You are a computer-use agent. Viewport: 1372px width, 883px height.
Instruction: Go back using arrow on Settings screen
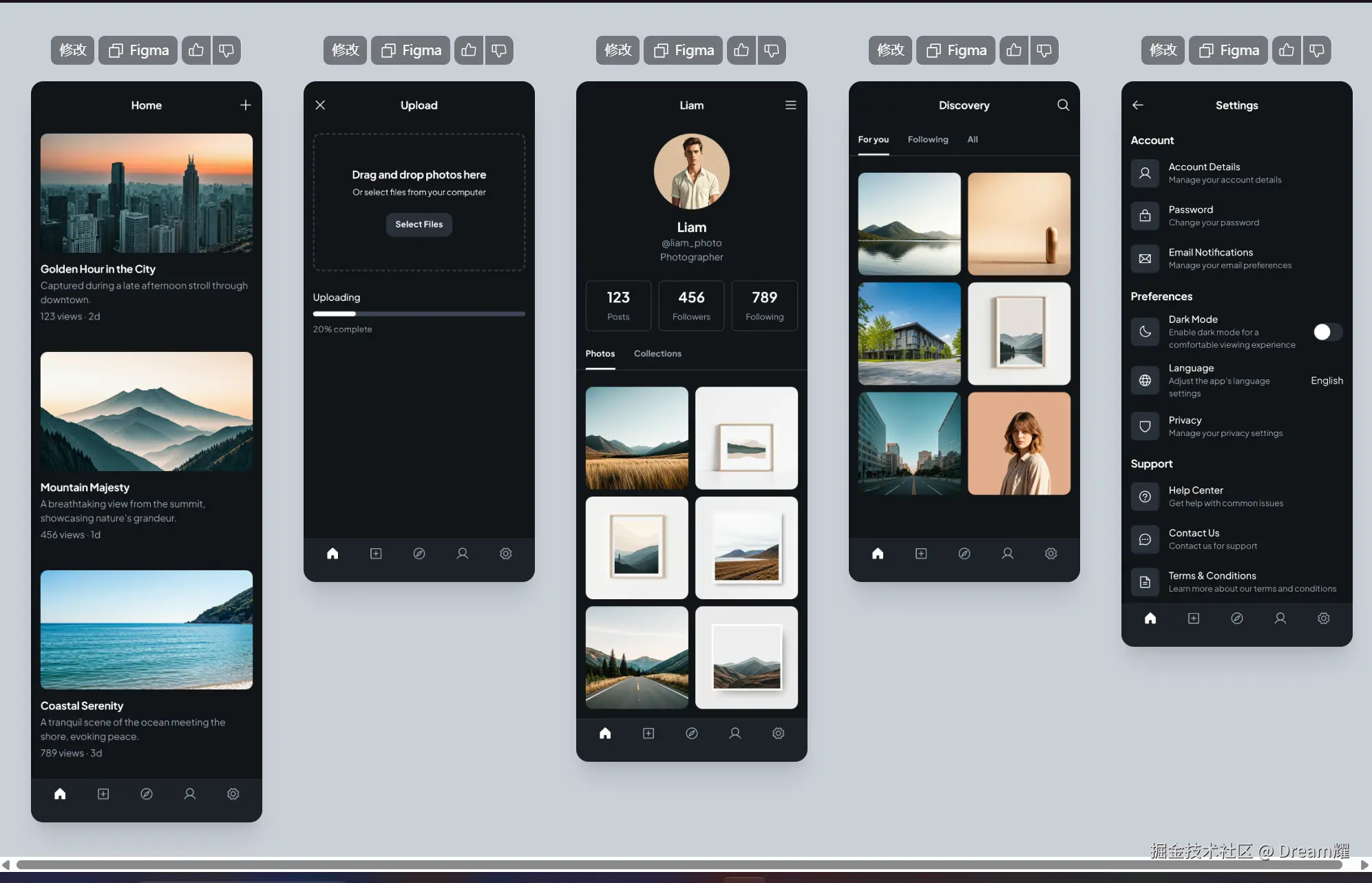pyautogui.click(x=1138, y=105)
